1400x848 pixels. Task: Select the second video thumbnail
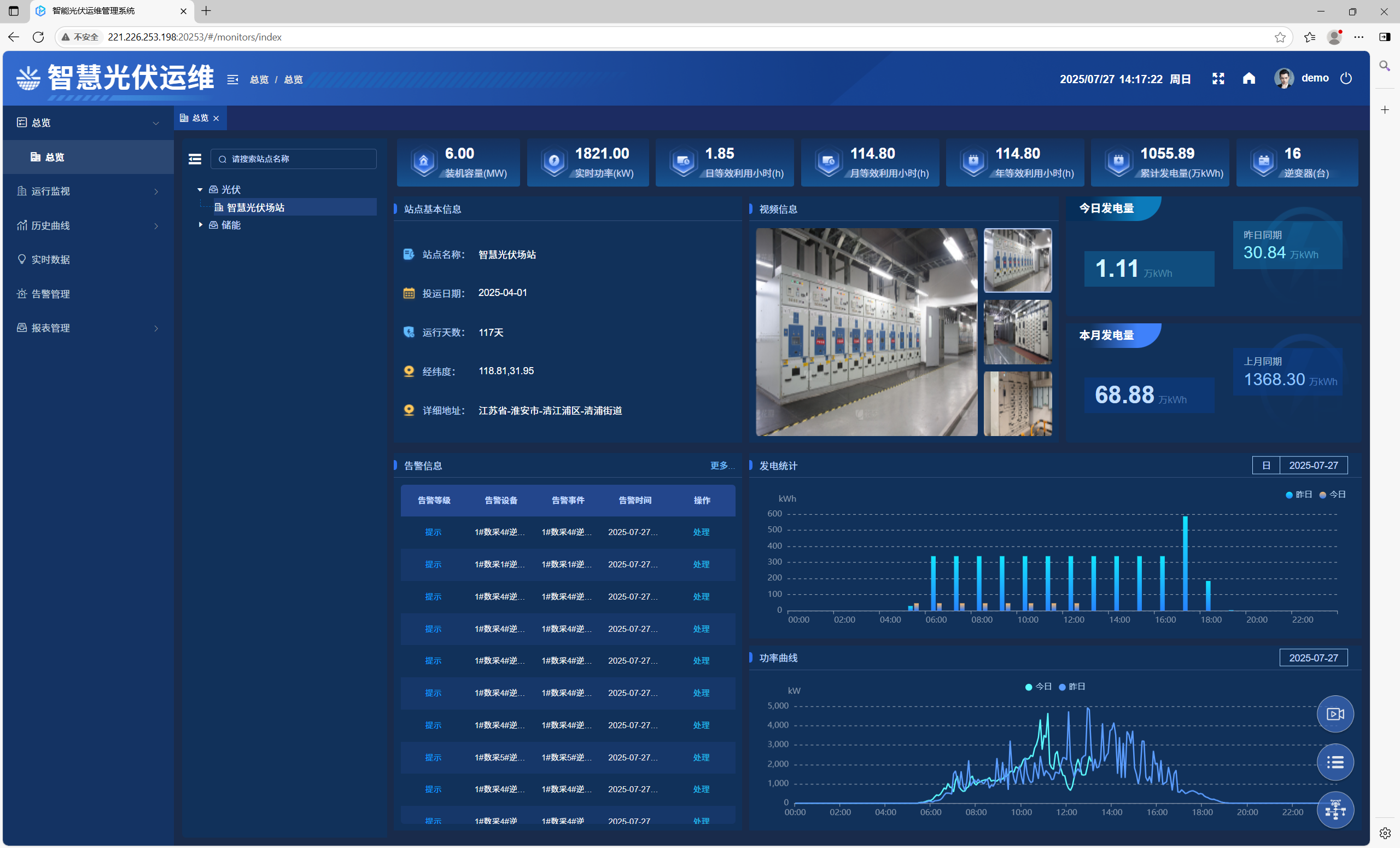pyautogui.click(x=1017, y=333)
